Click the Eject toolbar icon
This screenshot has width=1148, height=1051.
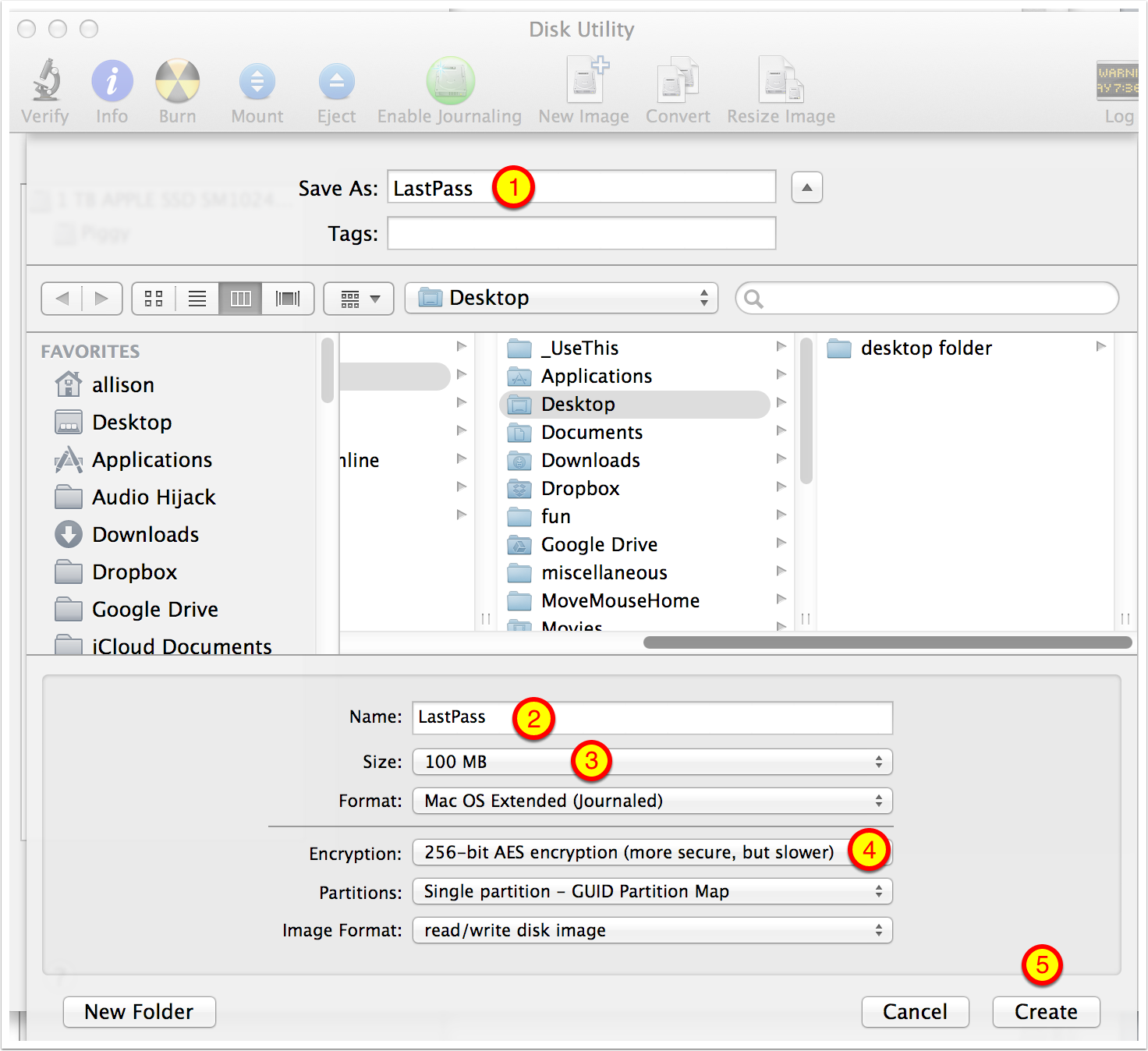pos(336,82)
